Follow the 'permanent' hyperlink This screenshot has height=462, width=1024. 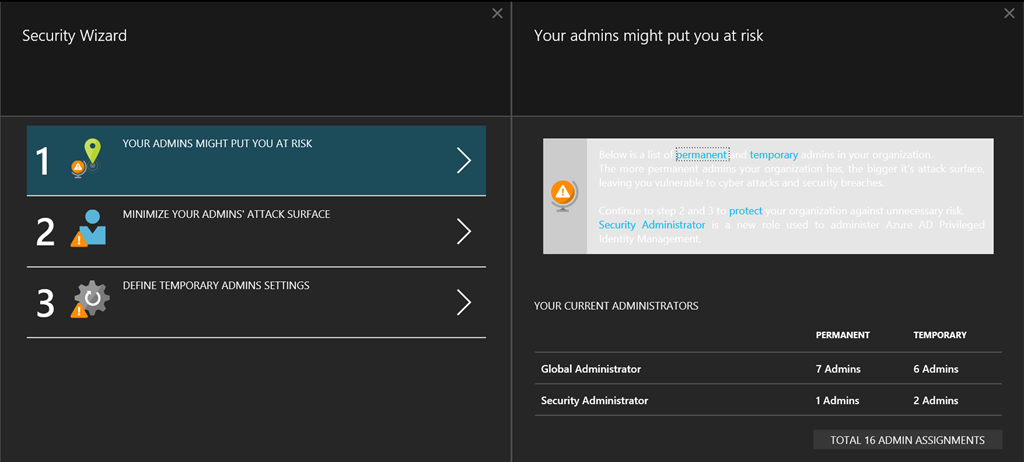pos(701,155)
